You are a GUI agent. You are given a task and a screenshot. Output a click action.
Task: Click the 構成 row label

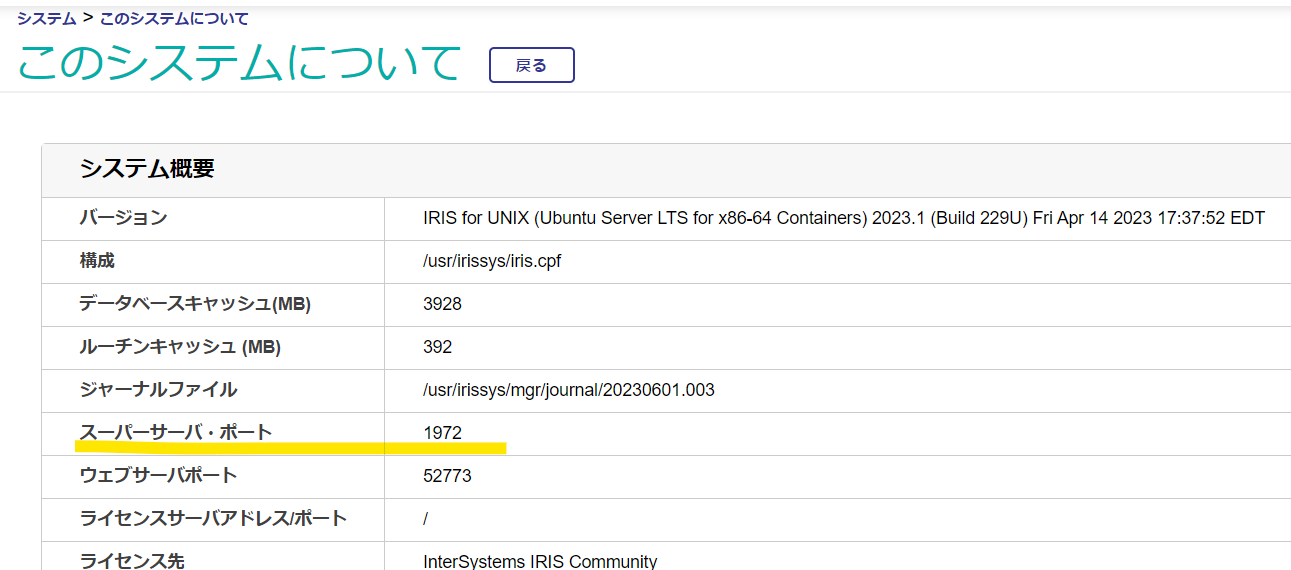tap(97, 261)
